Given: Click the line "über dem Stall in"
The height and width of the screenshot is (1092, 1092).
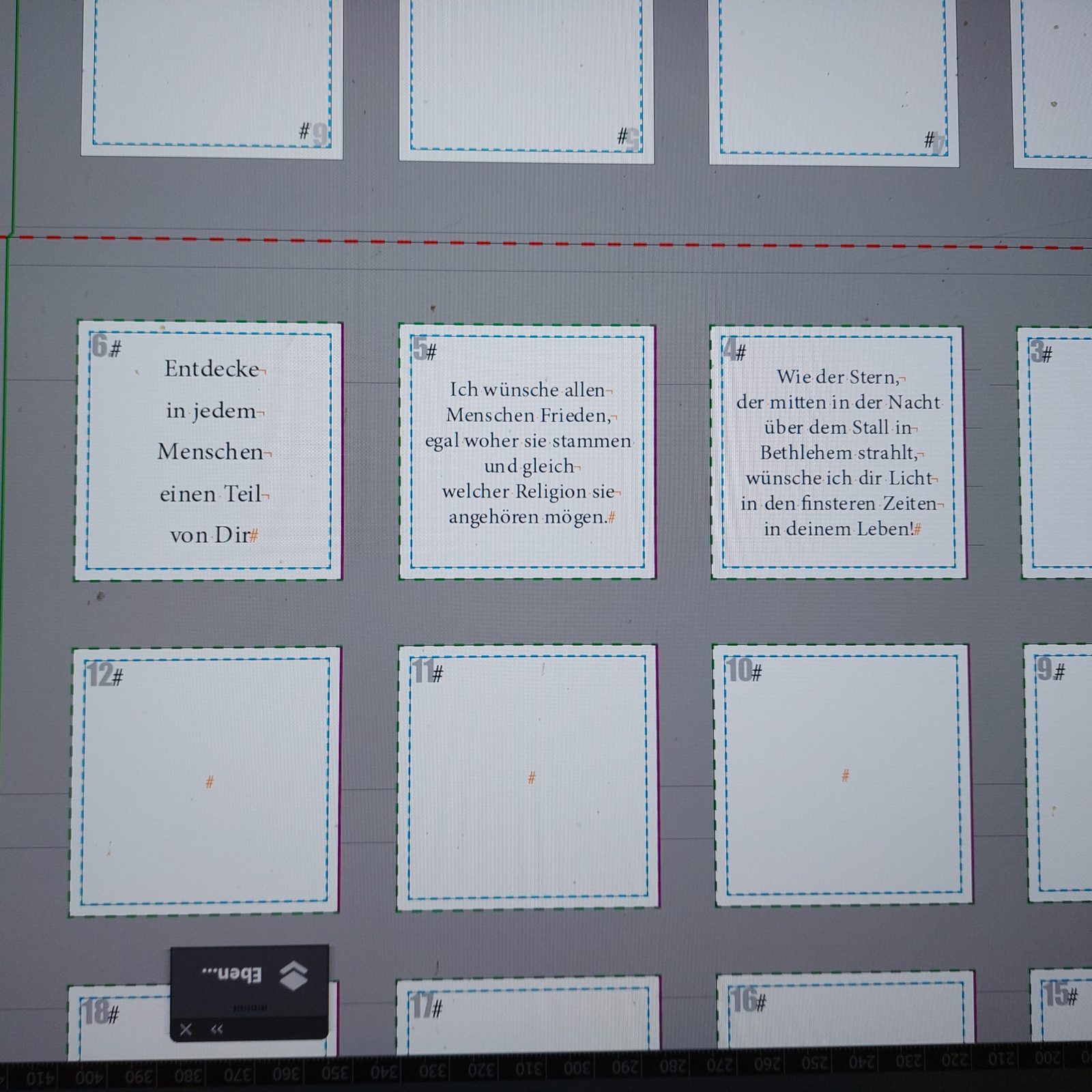Looking at the screenshot, I should 837,428.
